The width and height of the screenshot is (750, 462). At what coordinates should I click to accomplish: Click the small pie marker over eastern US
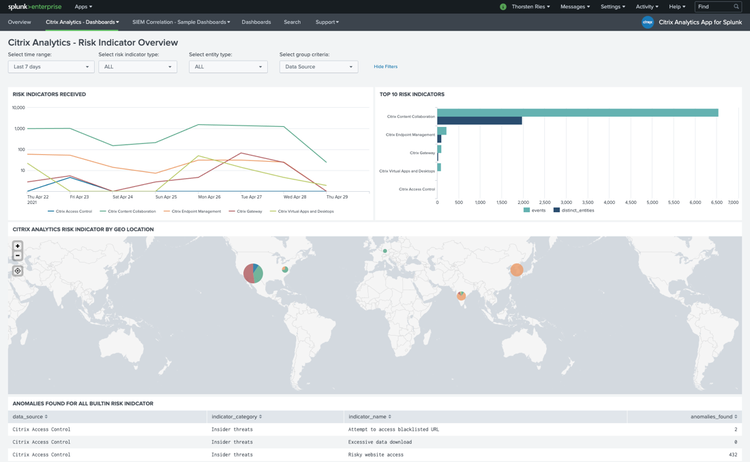(285, 270)
